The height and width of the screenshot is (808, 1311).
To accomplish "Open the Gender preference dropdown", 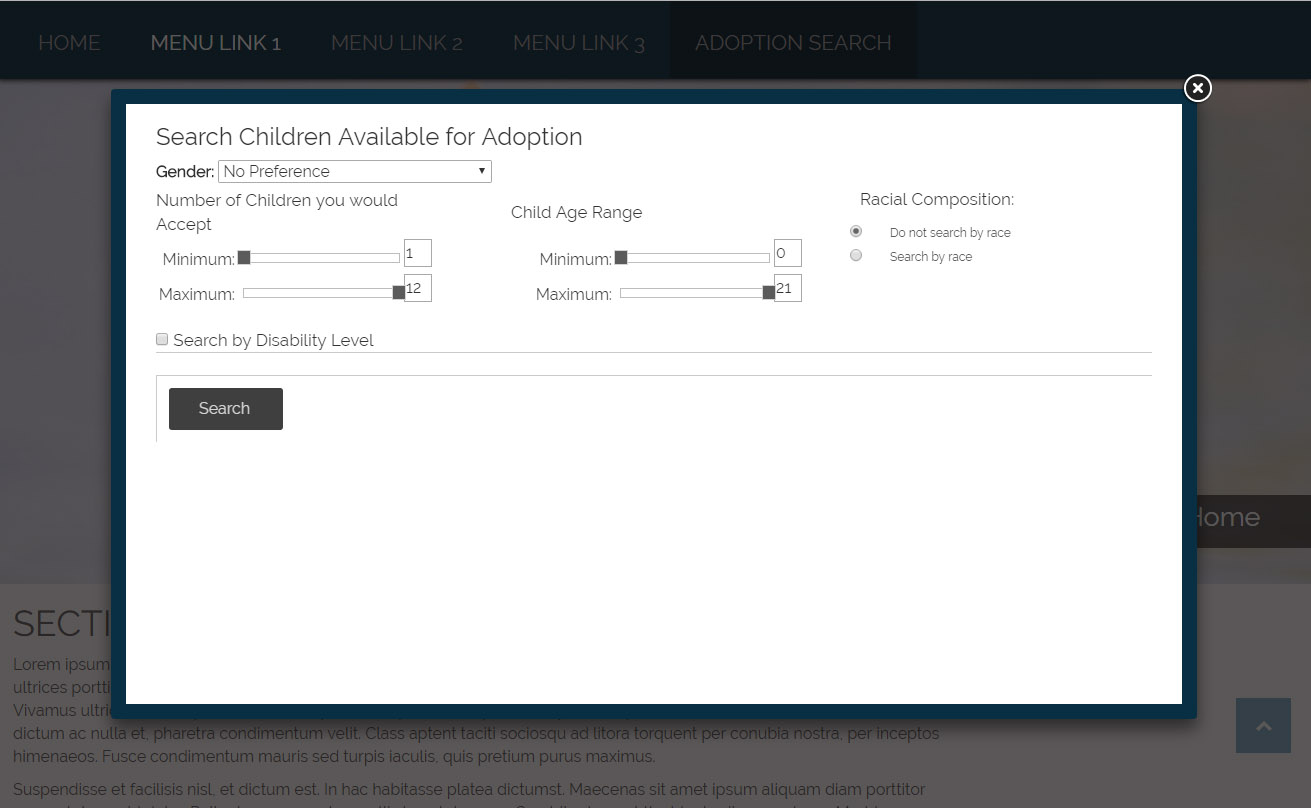I will pos(354,171).
